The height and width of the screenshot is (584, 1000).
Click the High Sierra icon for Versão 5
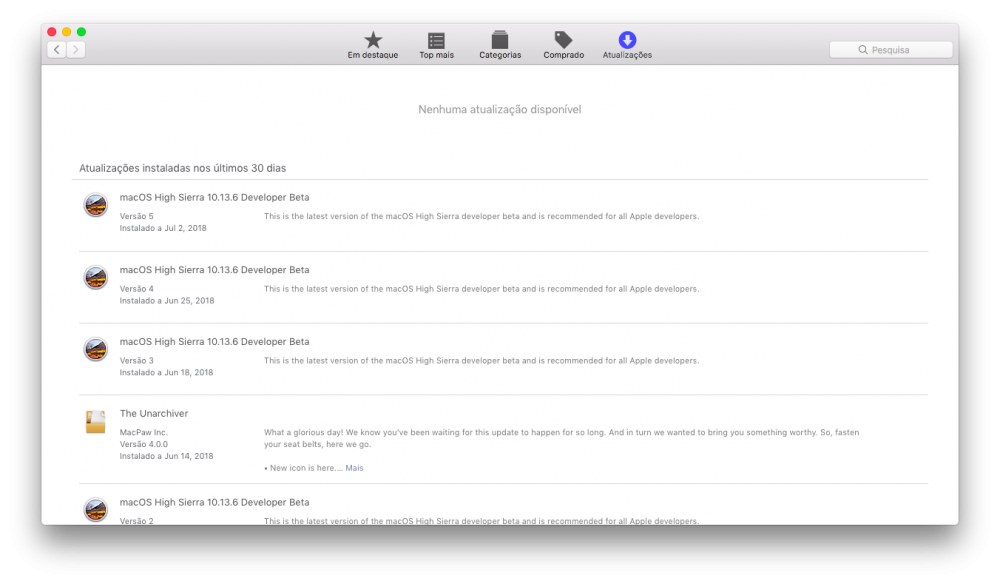(x=96, y=205)
